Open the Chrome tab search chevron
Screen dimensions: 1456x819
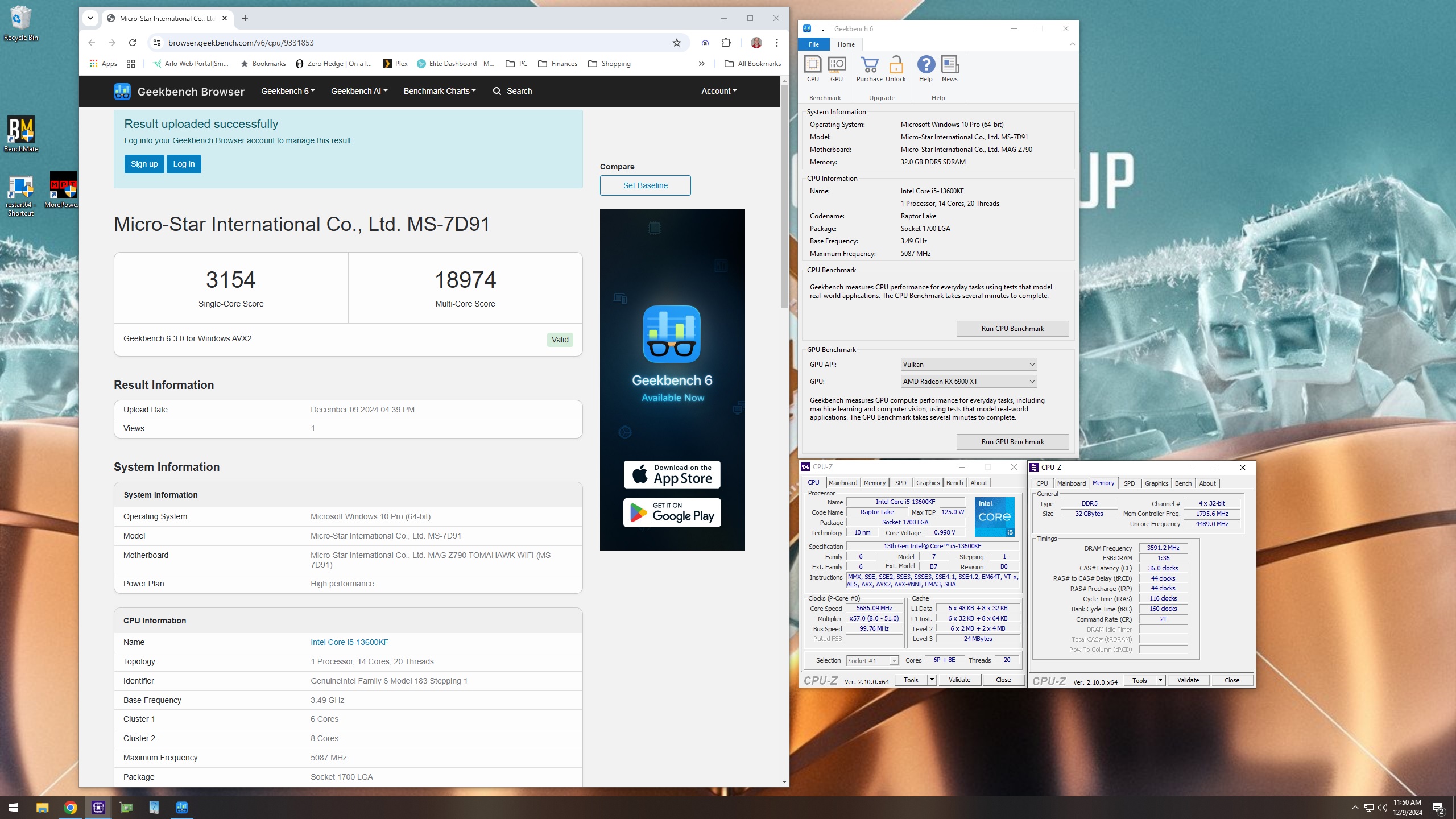click(x=90, y=18)
